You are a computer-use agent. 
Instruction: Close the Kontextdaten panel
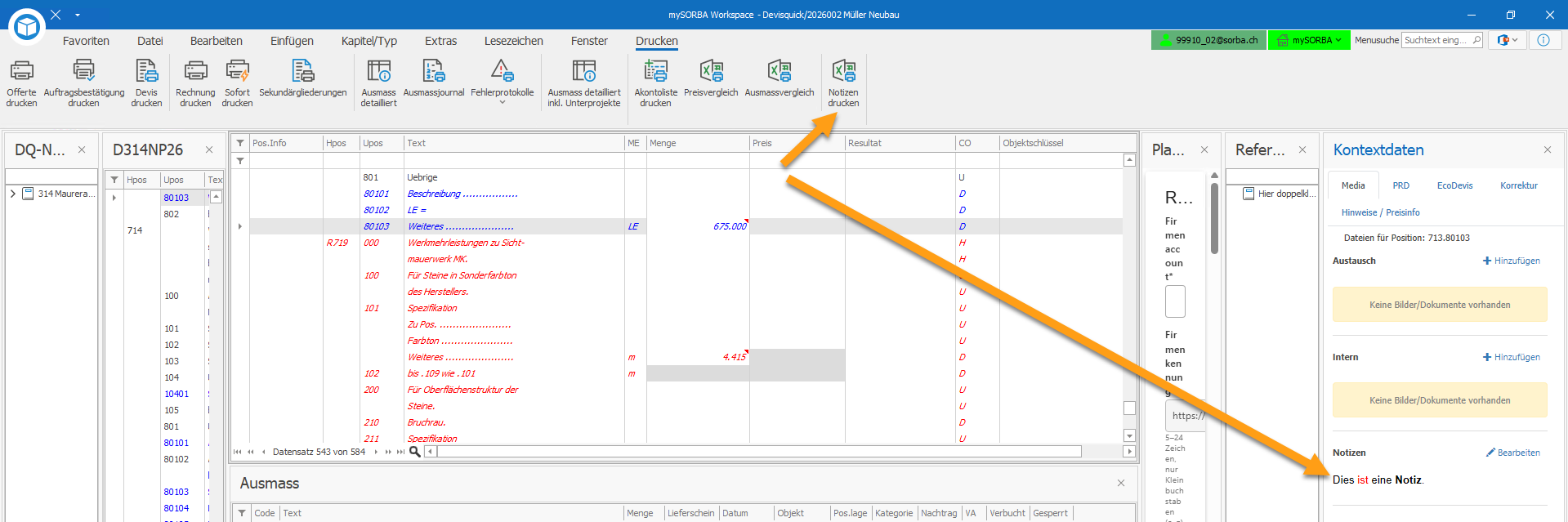1548,149
